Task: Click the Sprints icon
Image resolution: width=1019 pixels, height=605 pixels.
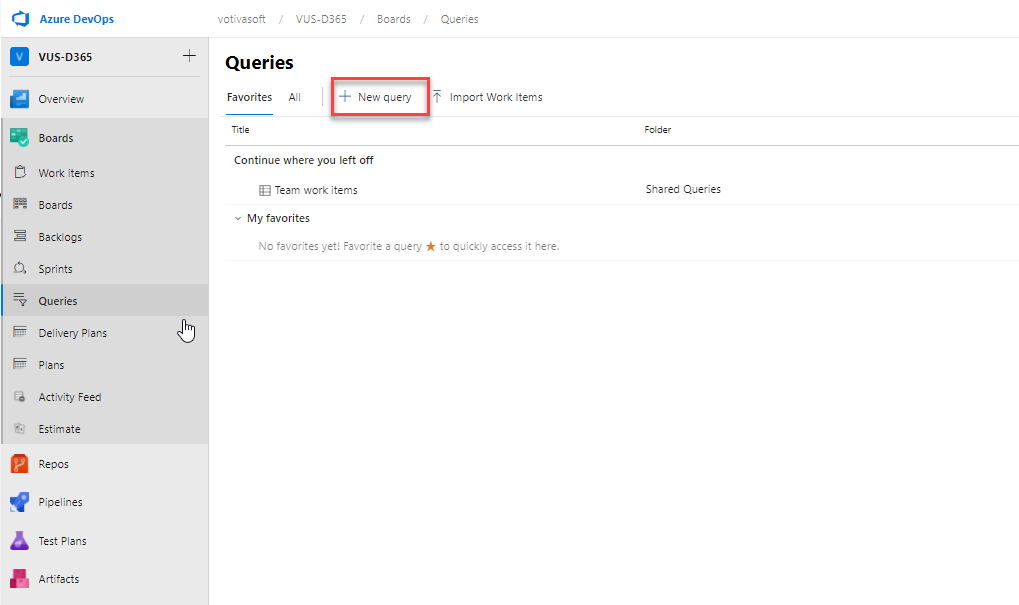Action: (x=20, y=268)
